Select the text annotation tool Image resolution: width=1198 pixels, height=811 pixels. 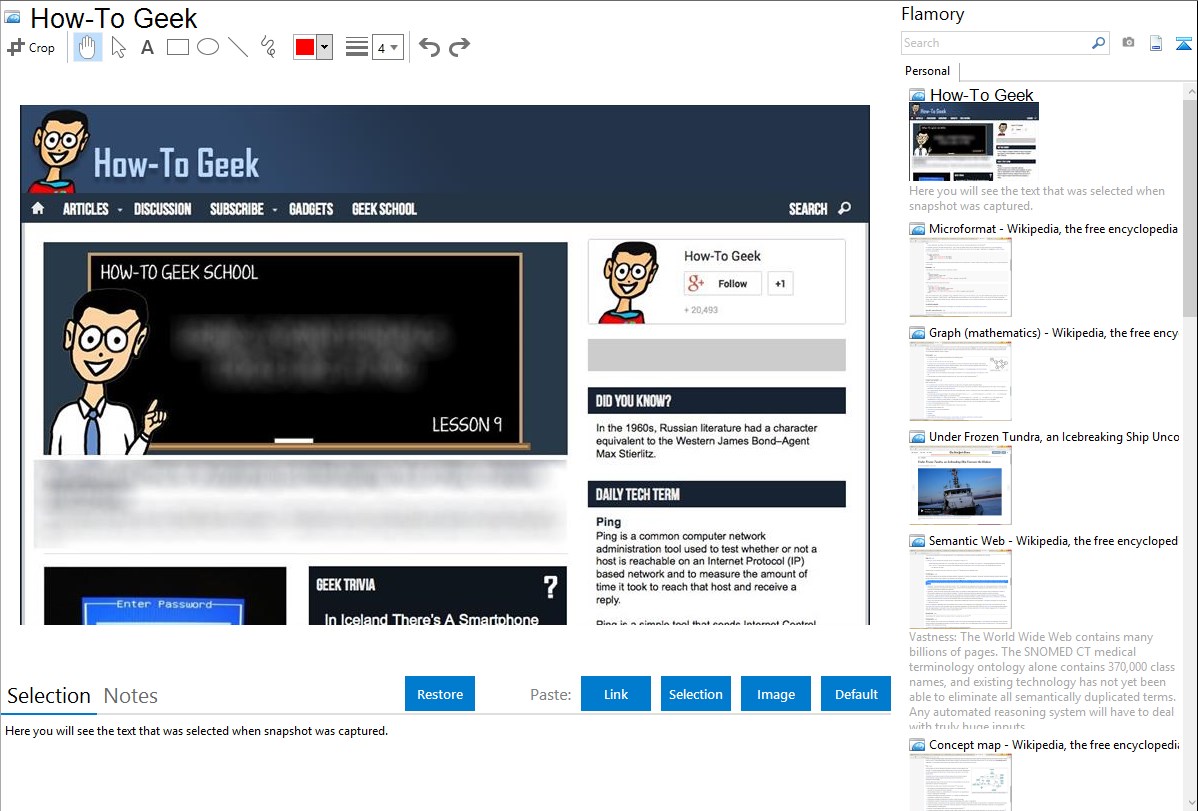click(x=147, y=47)
